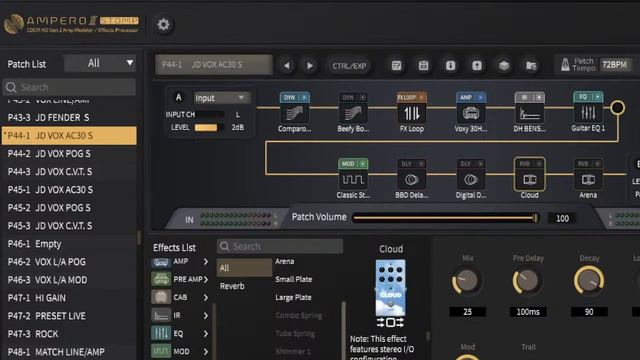Choose Small Plate reverb from list
Screen dimensions: 640x360
pos(293,280)
